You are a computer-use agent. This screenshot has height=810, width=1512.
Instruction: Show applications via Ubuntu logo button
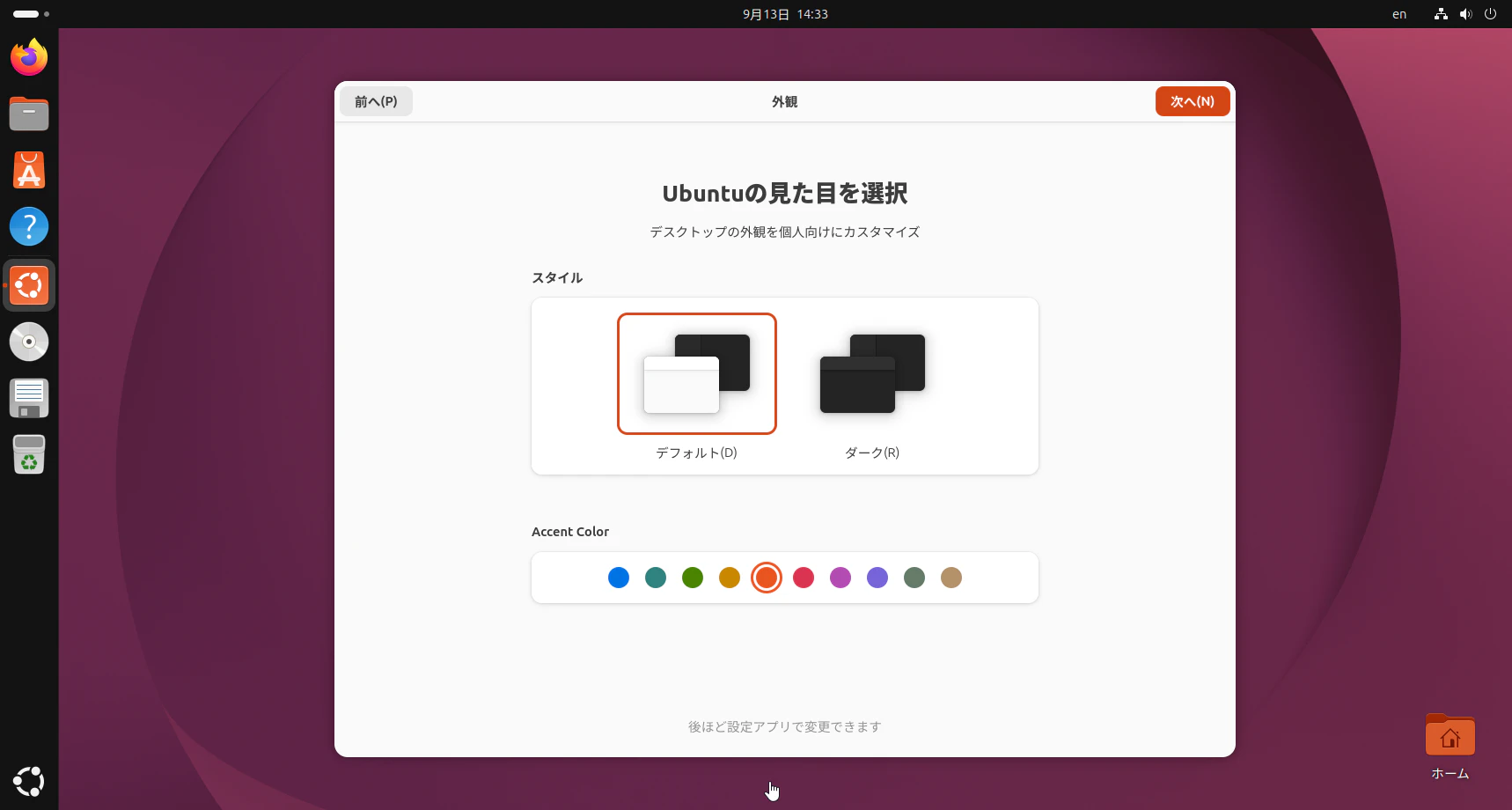pos(29,782)
